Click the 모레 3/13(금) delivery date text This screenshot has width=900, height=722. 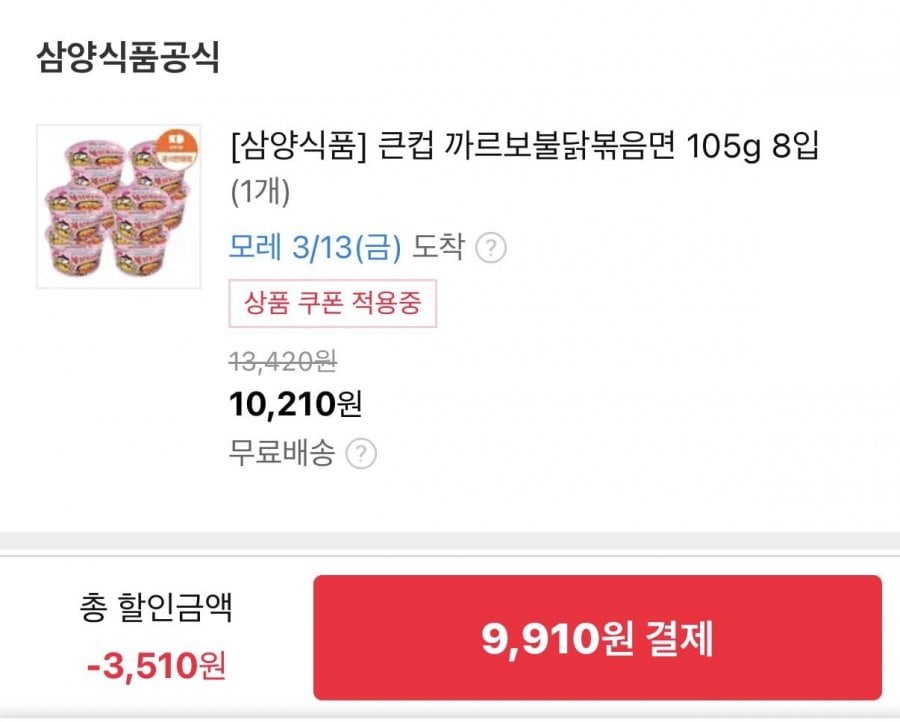[x=315, y=247]
